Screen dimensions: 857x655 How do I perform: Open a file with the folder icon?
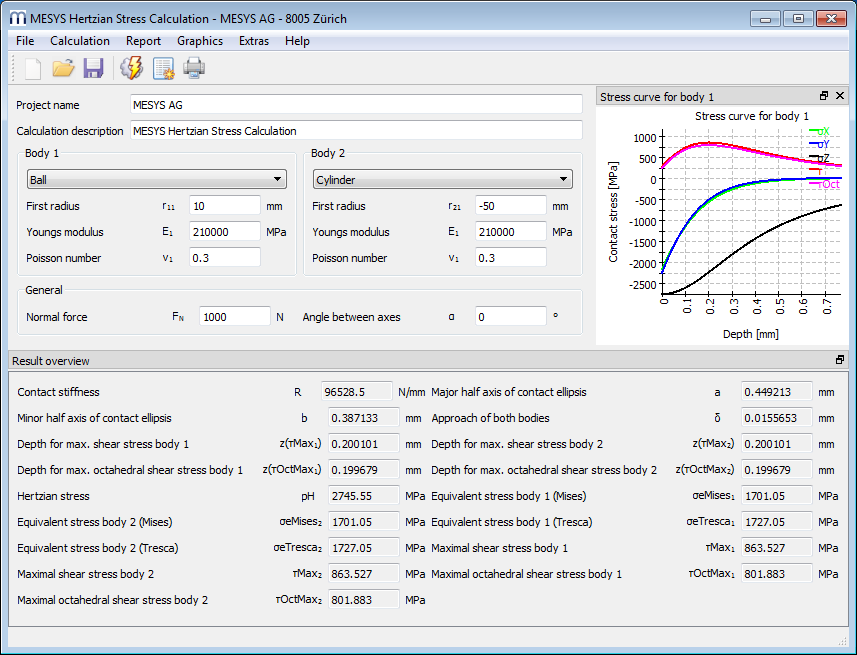tap(63, 68)
